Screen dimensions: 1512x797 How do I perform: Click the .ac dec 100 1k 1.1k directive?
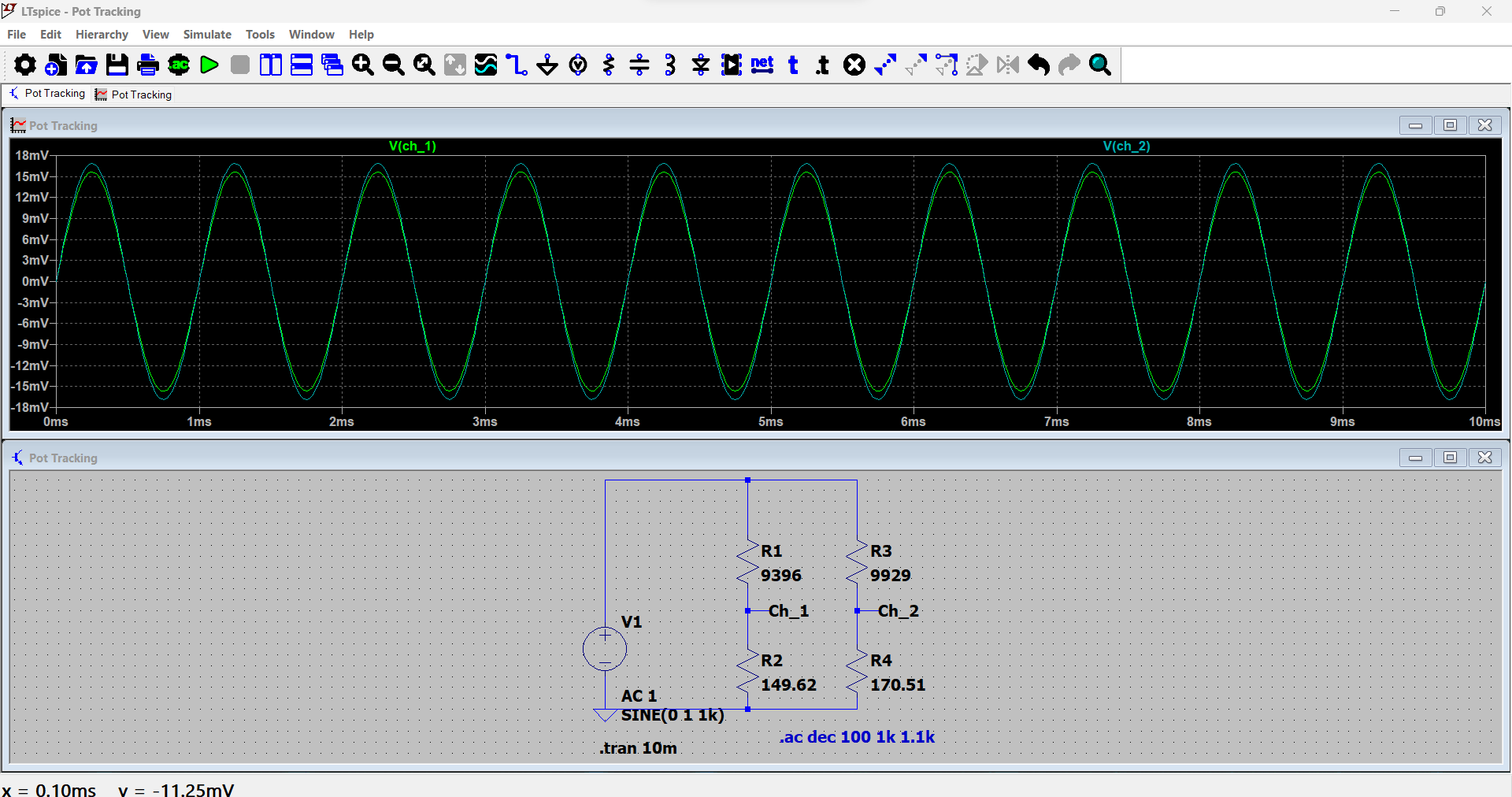[x=857, y=737]
